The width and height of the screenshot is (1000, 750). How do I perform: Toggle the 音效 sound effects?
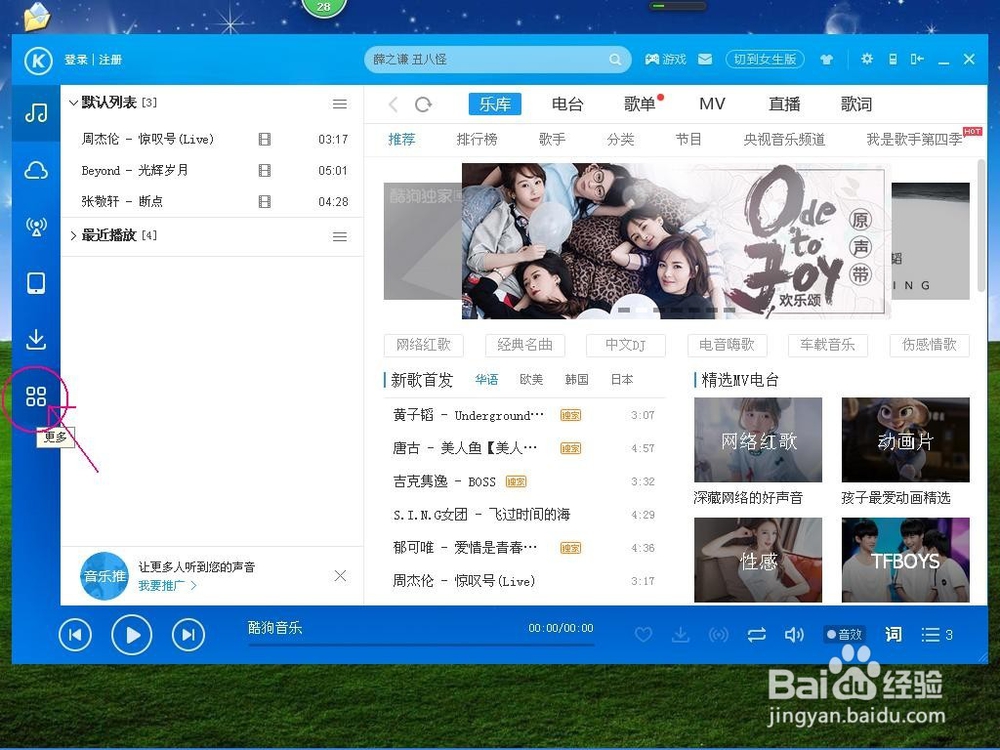pos(844,635)
